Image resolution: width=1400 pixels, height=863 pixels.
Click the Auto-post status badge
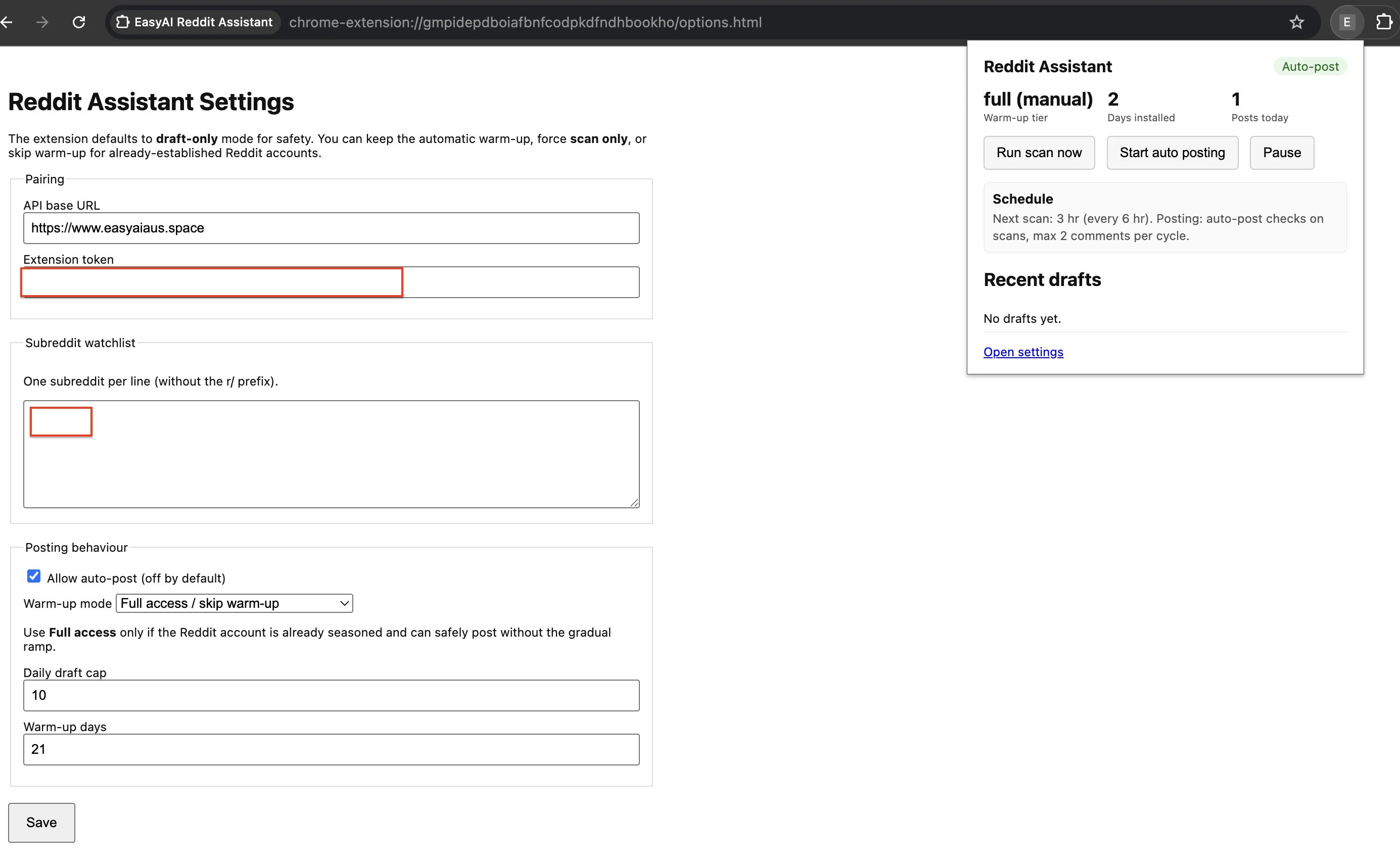pos(1310,67)
